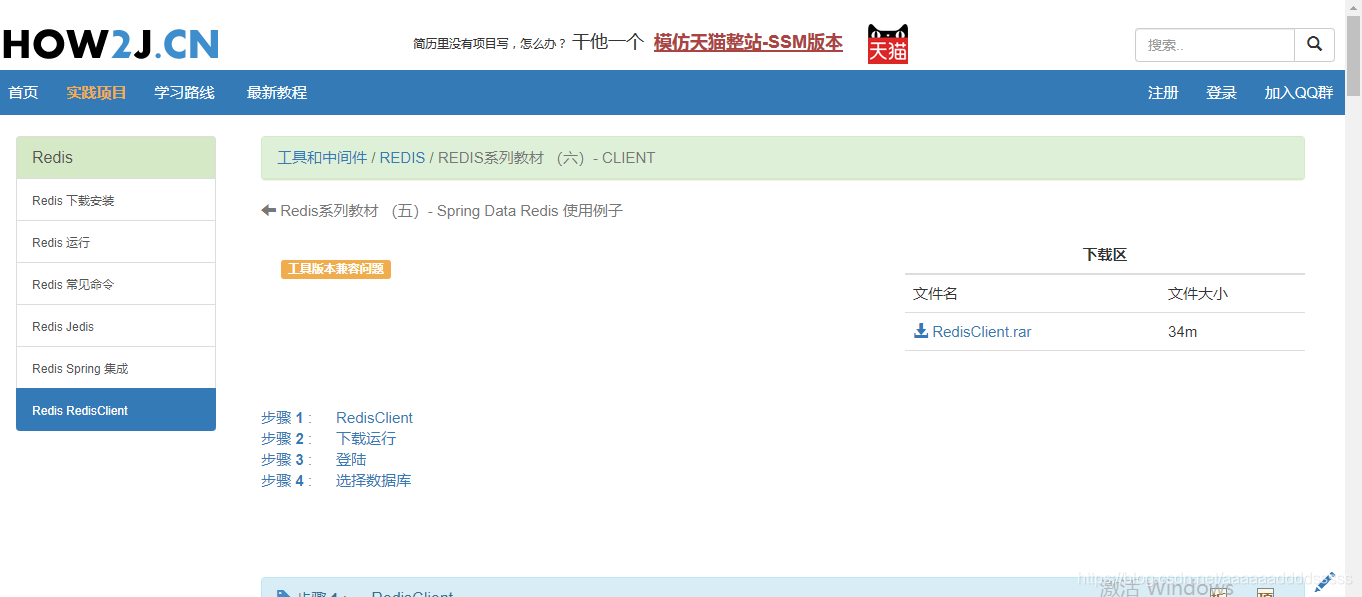
Task: Click 注册 in the top navigation
Action: [1163, 92]
